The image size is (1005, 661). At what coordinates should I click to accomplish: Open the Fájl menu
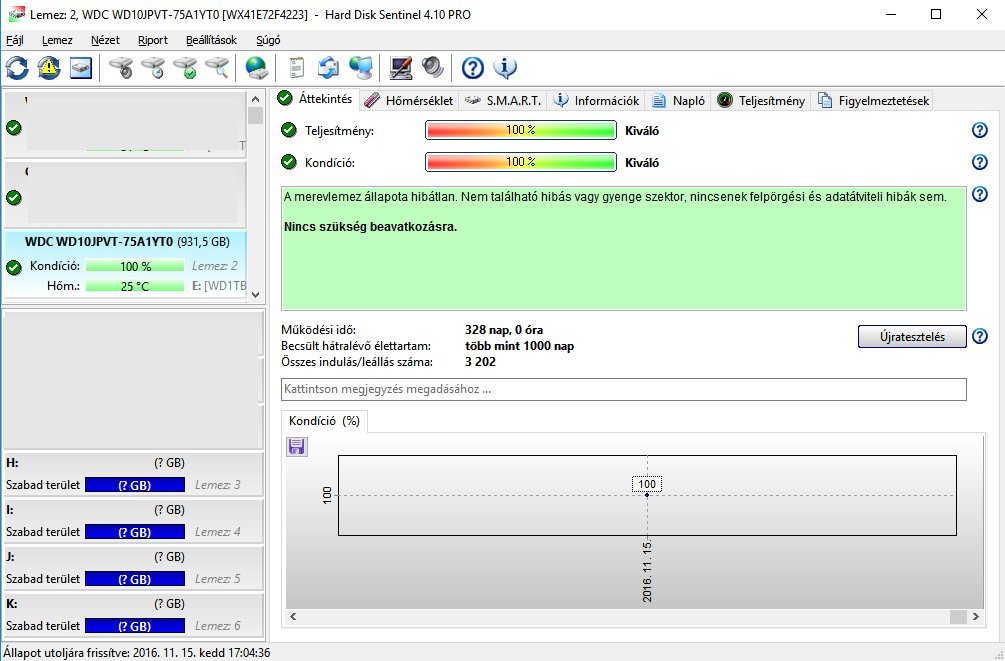click(15, 40)
